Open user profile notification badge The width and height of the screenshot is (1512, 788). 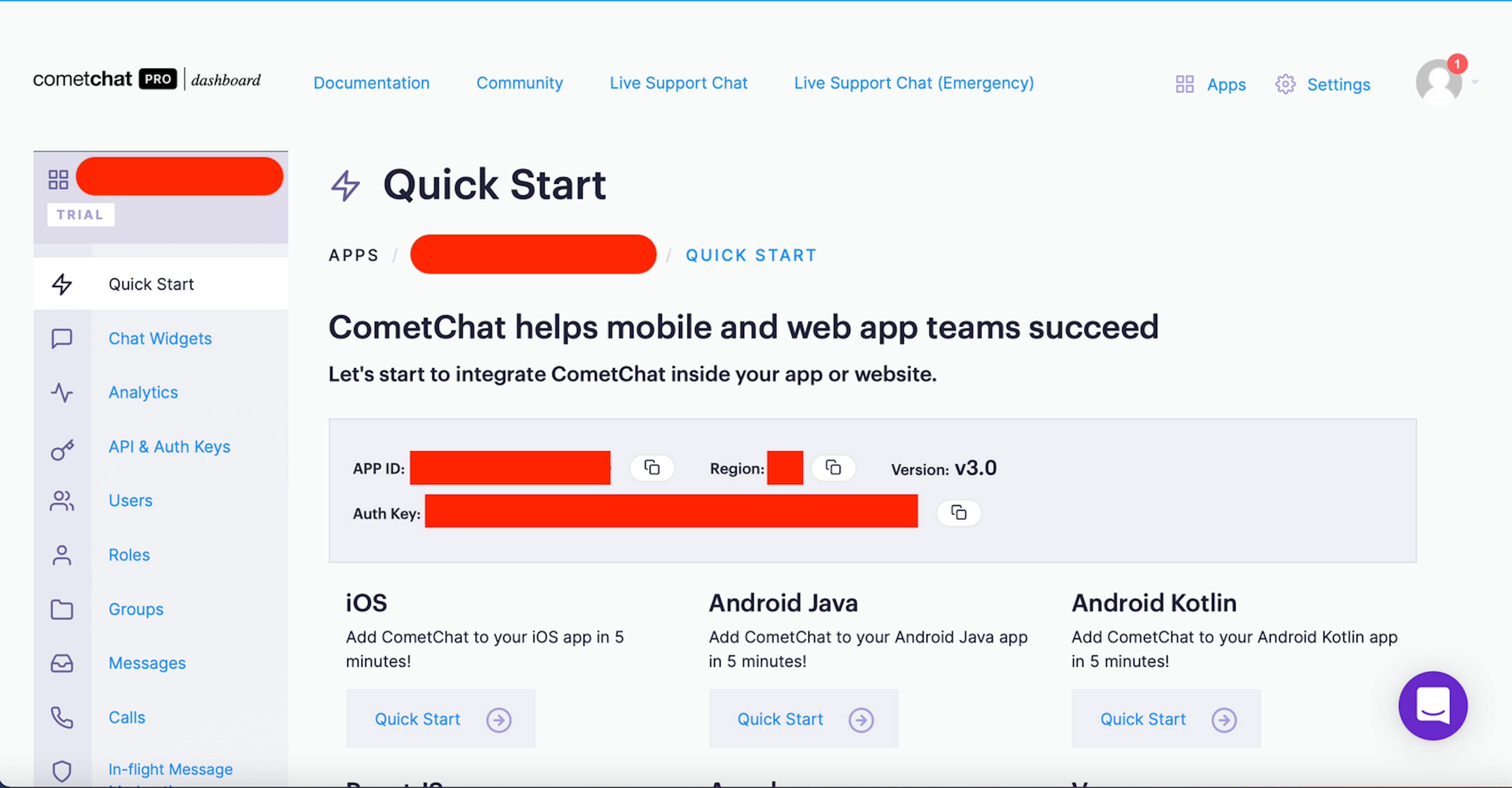click(1456, 65)
